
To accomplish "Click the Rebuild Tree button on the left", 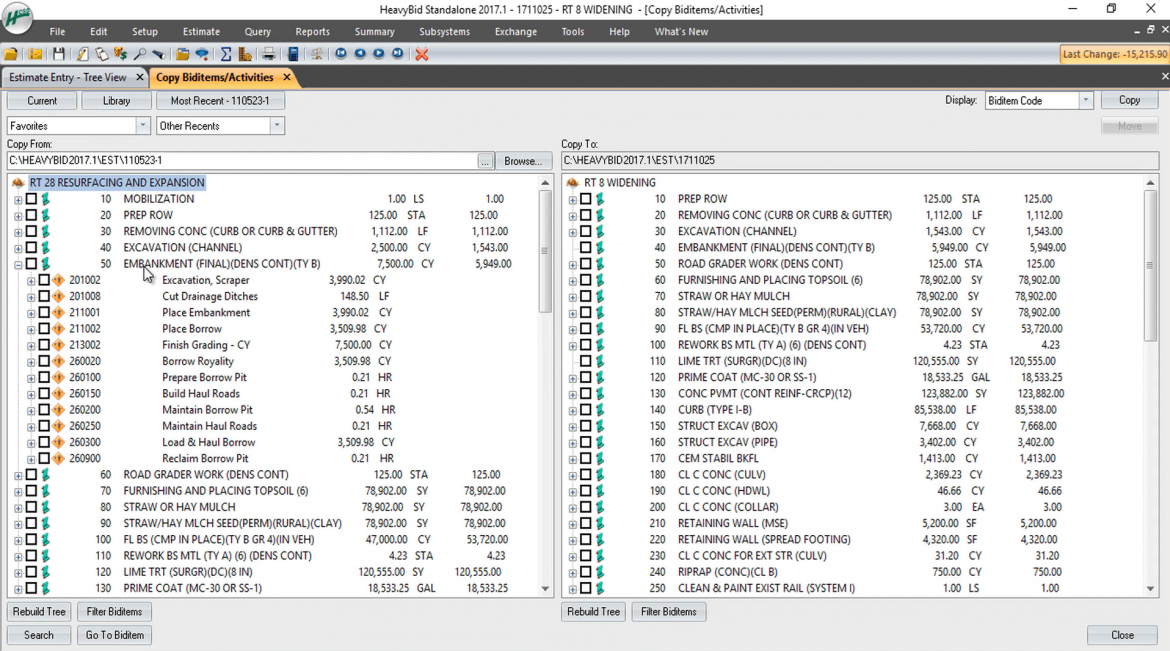I will (x=38, y=611).
